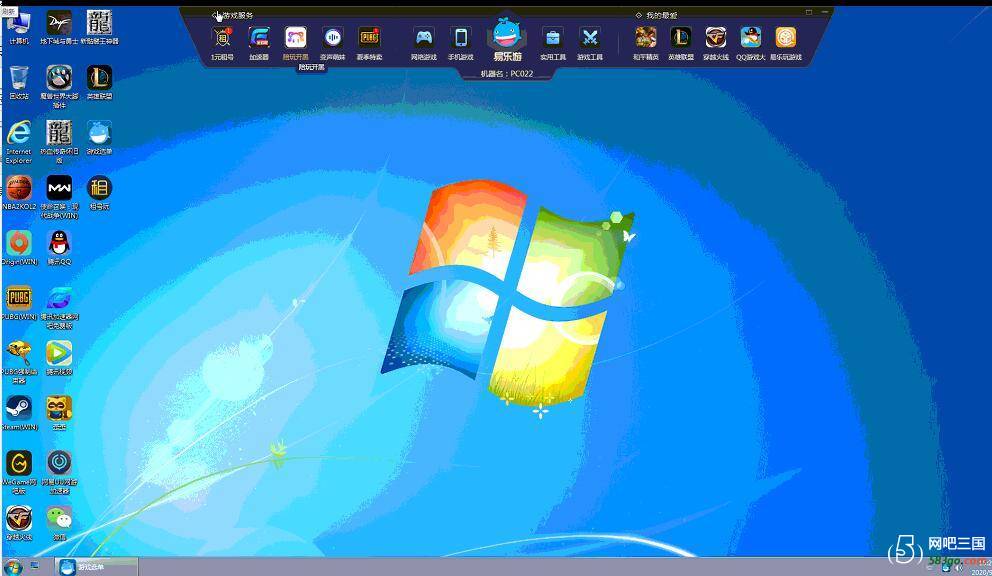Launch 英雄联盟 from the launcher favorites
The image size is (992, 576).
[681, 38]
